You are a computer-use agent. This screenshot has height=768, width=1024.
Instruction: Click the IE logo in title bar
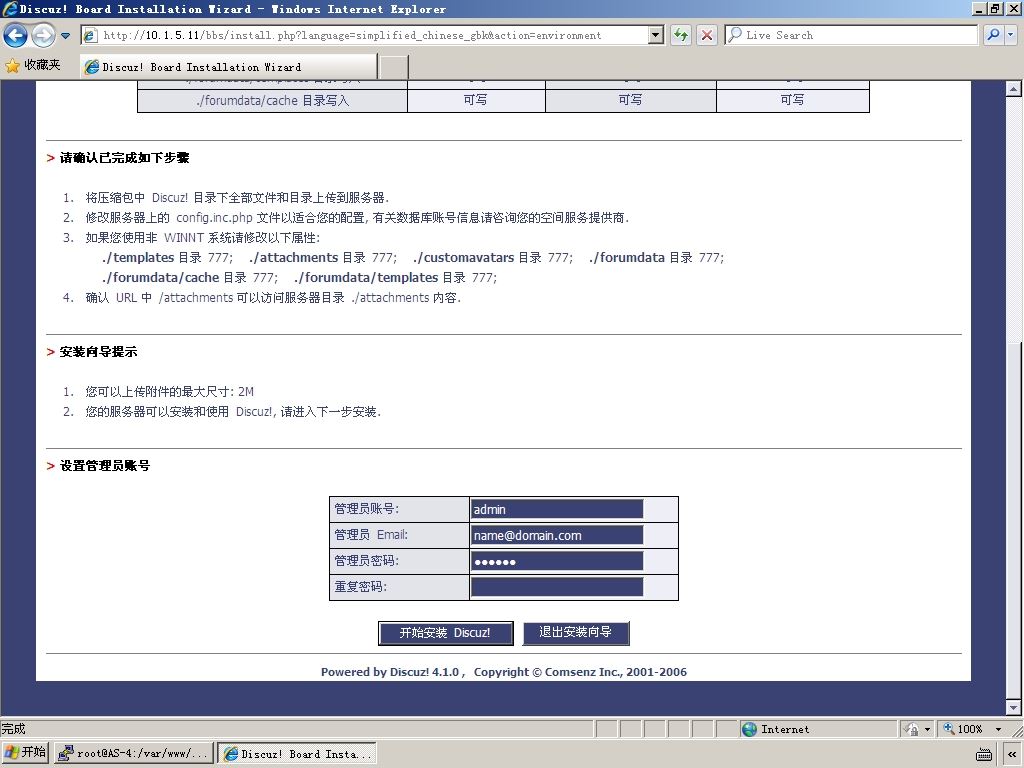tap(9, 9)
